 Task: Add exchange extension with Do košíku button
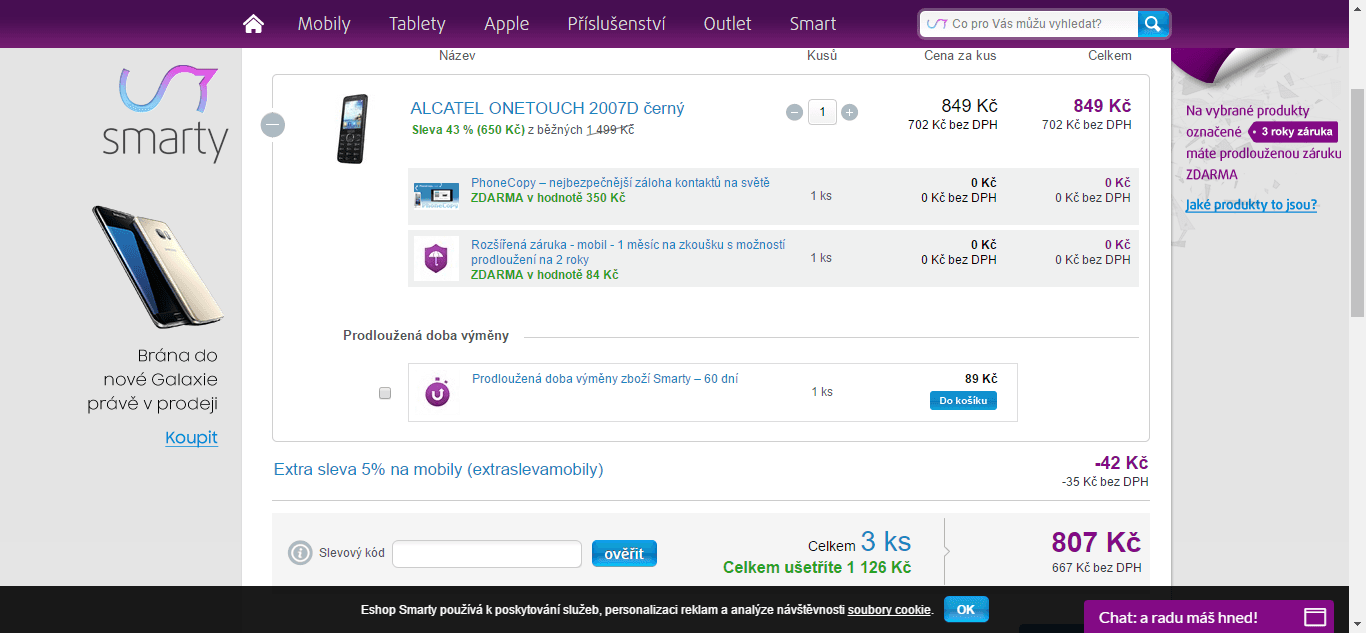963,400
